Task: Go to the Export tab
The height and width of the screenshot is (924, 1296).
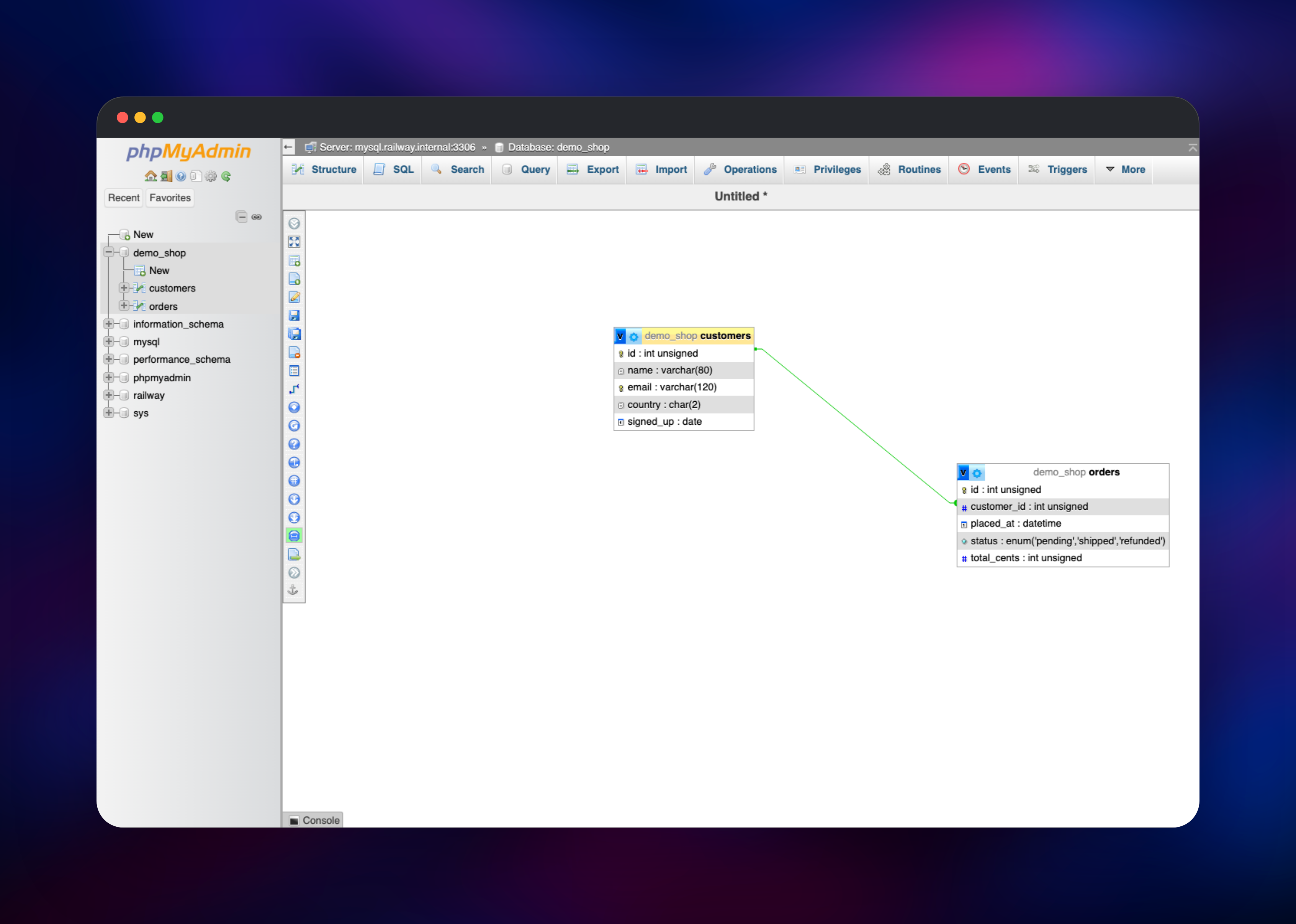Action: point(592,170)
